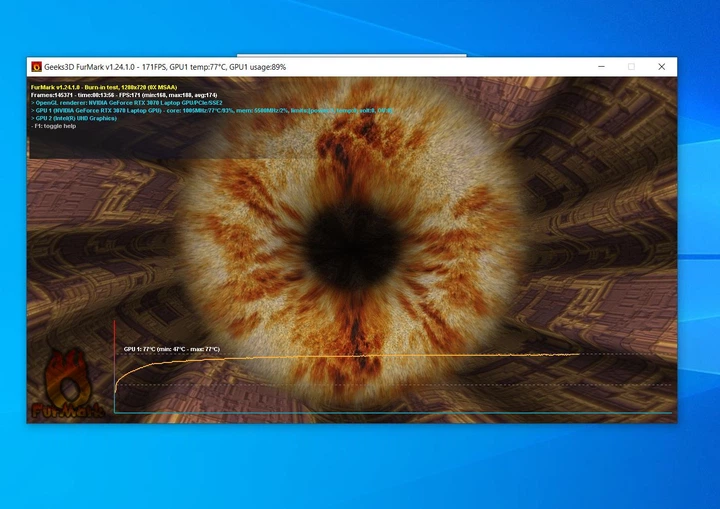Click the FurMark window title text
The height and width of the screenshot is (509, 720).
(165, 67)
